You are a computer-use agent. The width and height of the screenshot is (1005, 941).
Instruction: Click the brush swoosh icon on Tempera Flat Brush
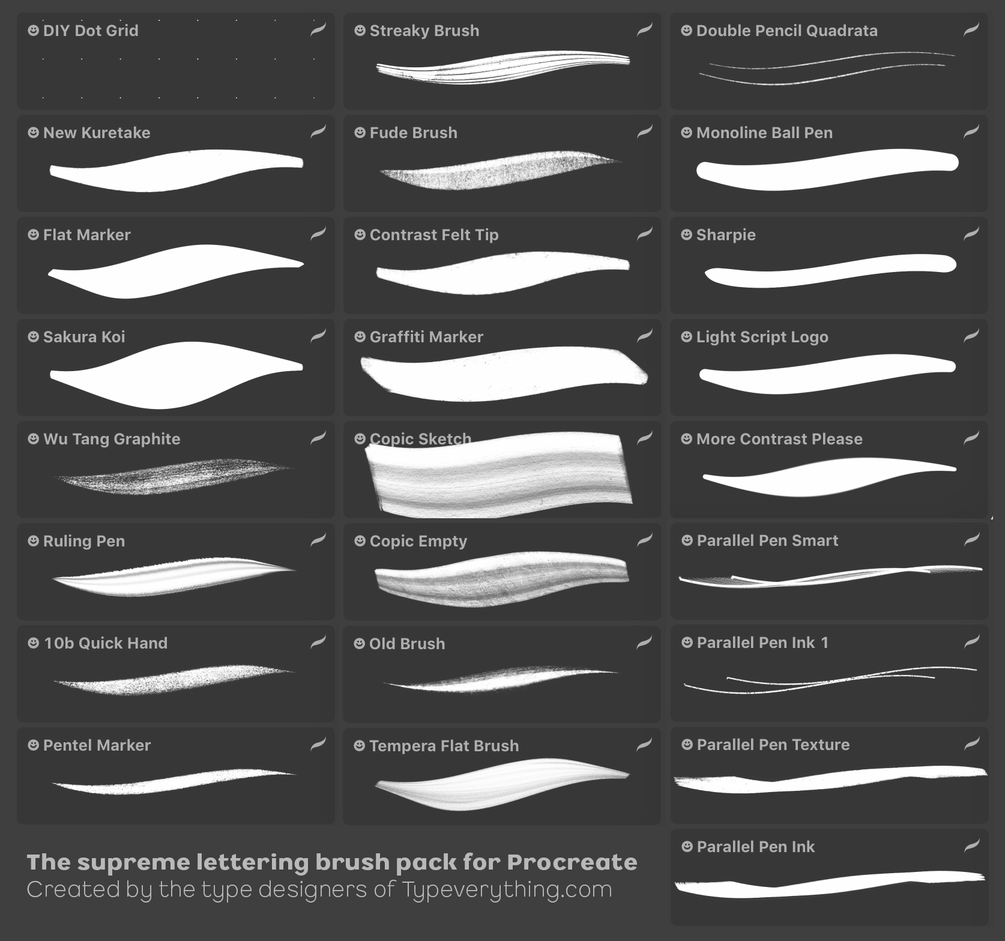pos(644,744)
